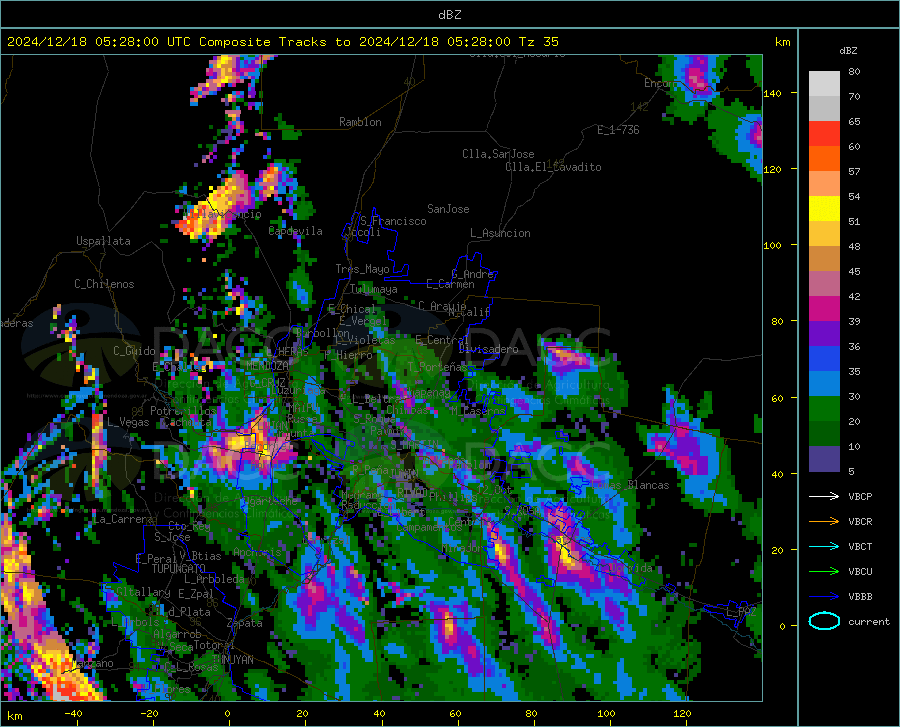Viewport: 900px width, 727px height.
Task: Click the 'Zapata' map label
Action: tap(245, 623)
